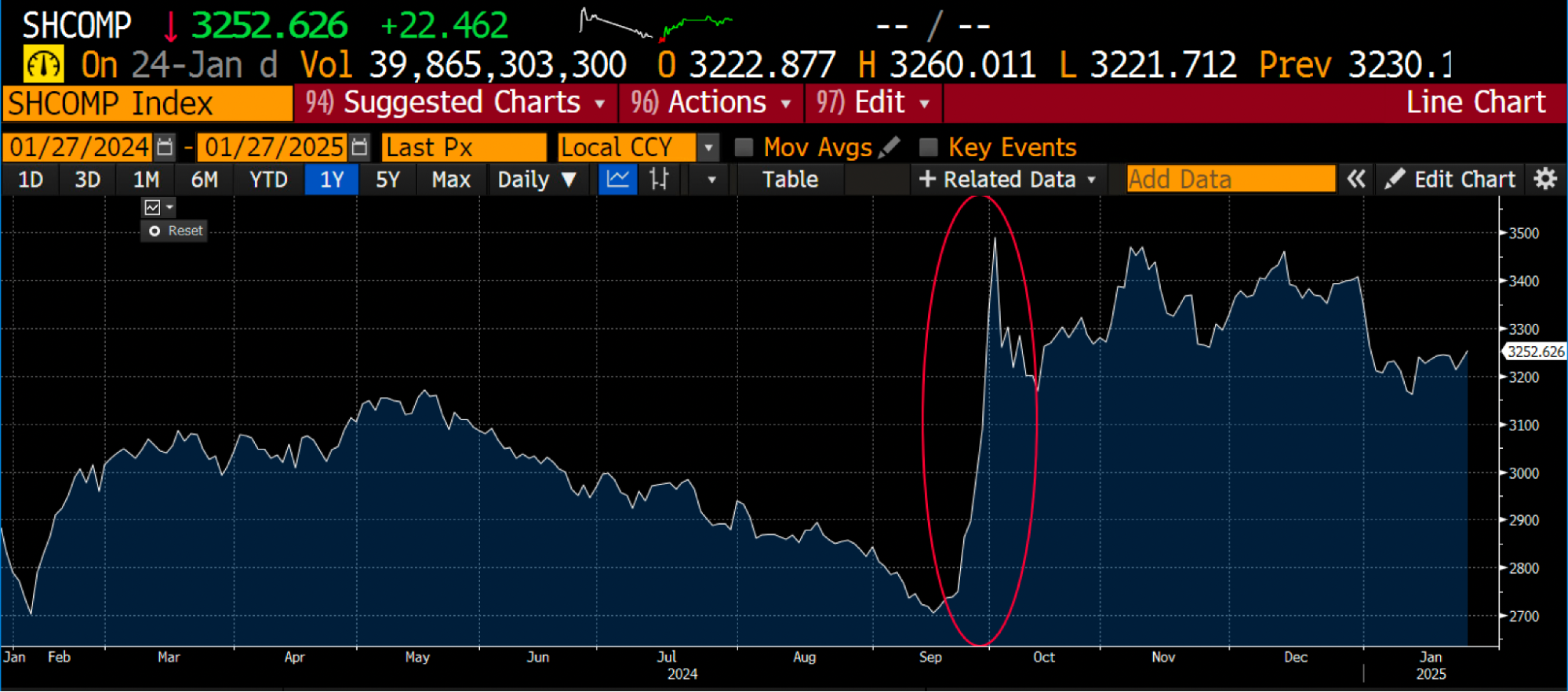Expand the annotation tool dropdown arrow

tap(169, 207)
